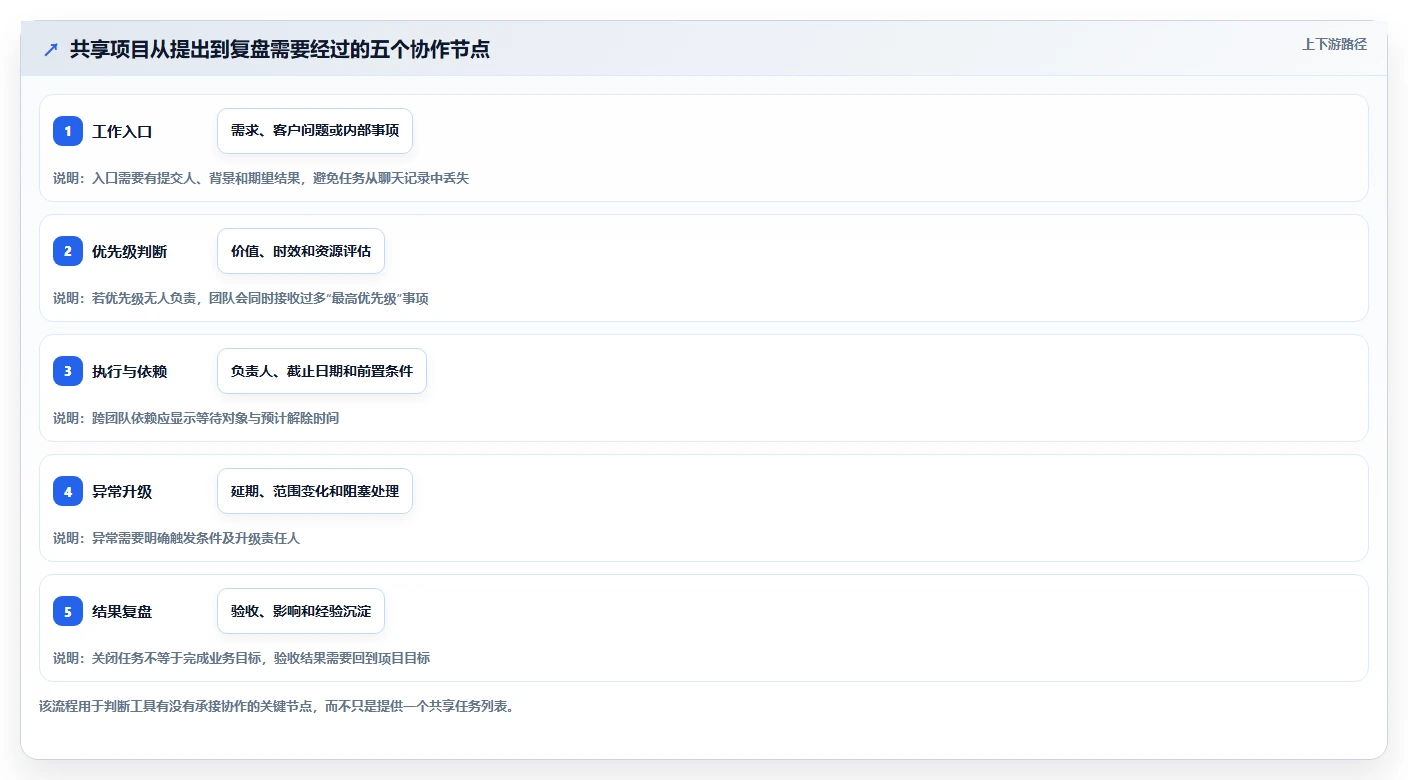Click the note 跨团队依赖应显示等待对象

(196, 418)
